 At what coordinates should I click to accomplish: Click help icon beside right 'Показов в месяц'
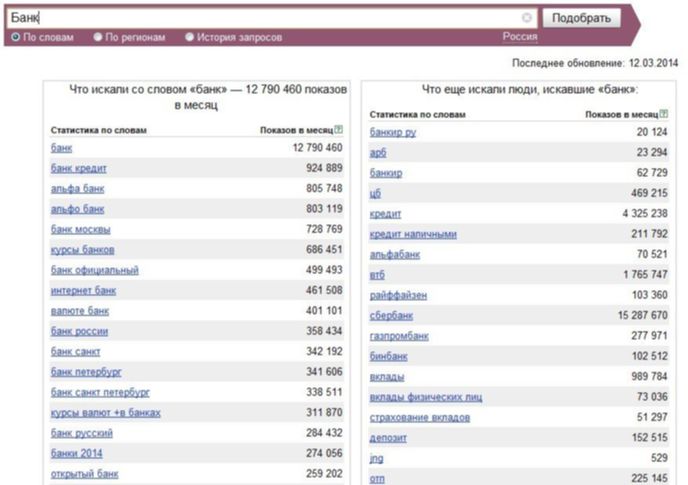coord(663,114)
